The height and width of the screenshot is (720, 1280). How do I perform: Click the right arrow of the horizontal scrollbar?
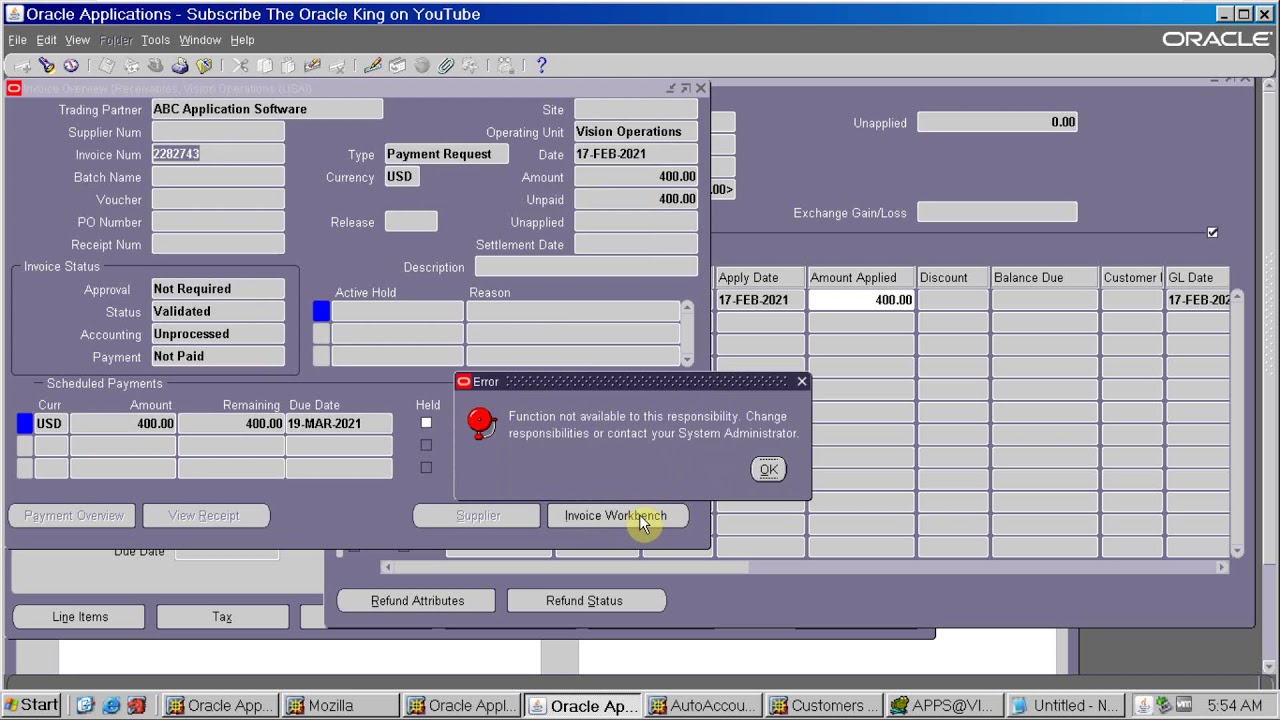(1221, 568)
